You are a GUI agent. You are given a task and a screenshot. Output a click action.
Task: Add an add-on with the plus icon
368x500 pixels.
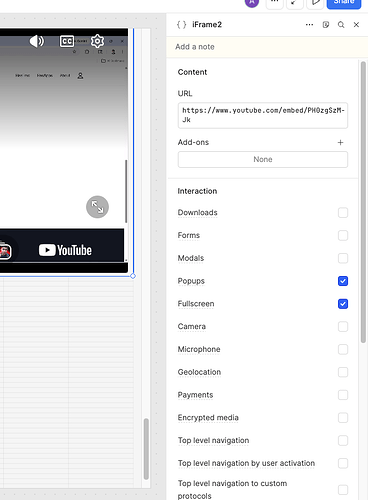340,143
